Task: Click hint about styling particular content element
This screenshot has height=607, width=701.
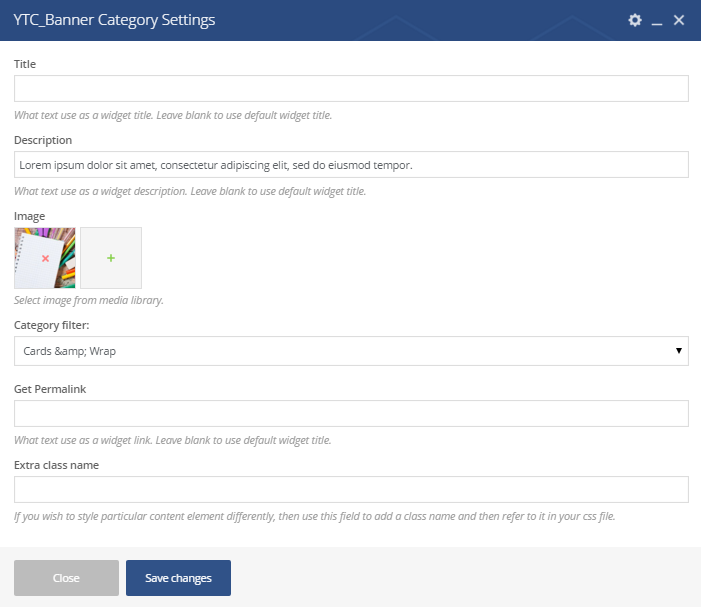Action: click(315, 516)
